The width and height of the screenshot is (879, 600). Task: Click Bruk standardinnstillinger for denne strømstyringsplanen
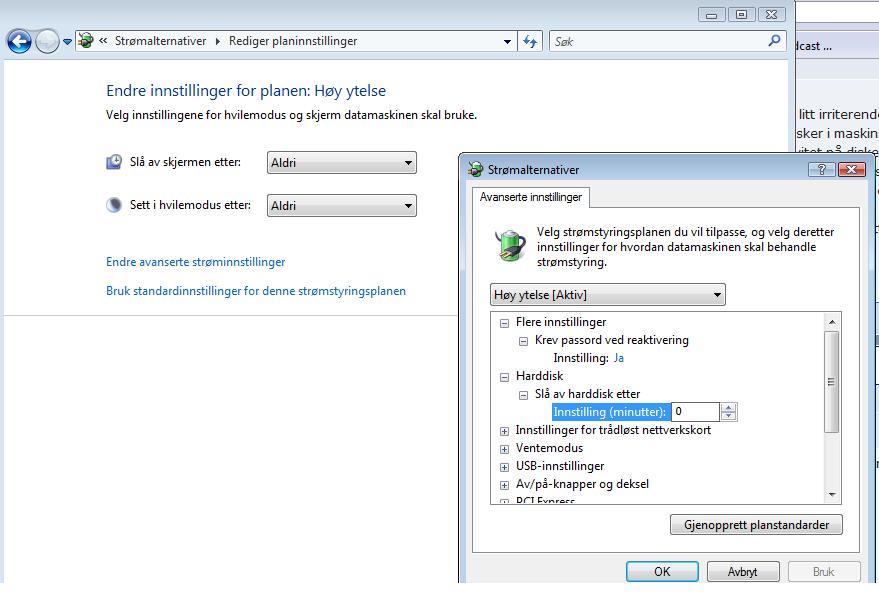pos(256,291)
